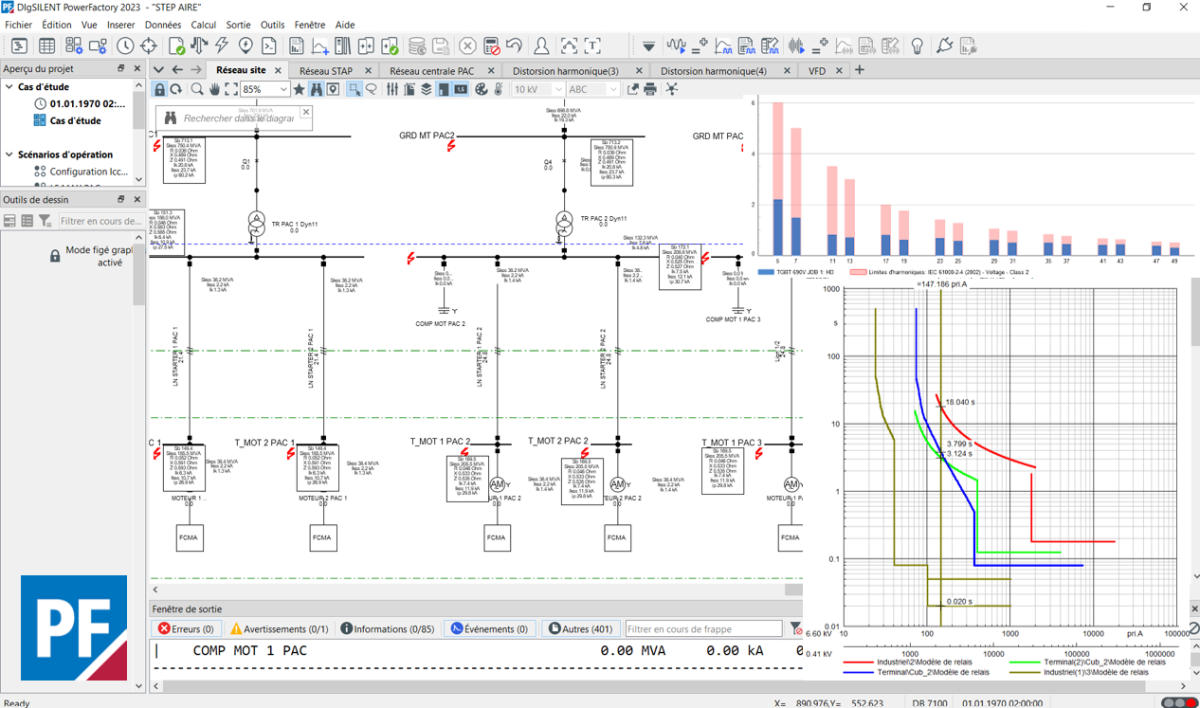Click the insert plot icon with blue plus

pyautogui.click(x=320, y=45)
